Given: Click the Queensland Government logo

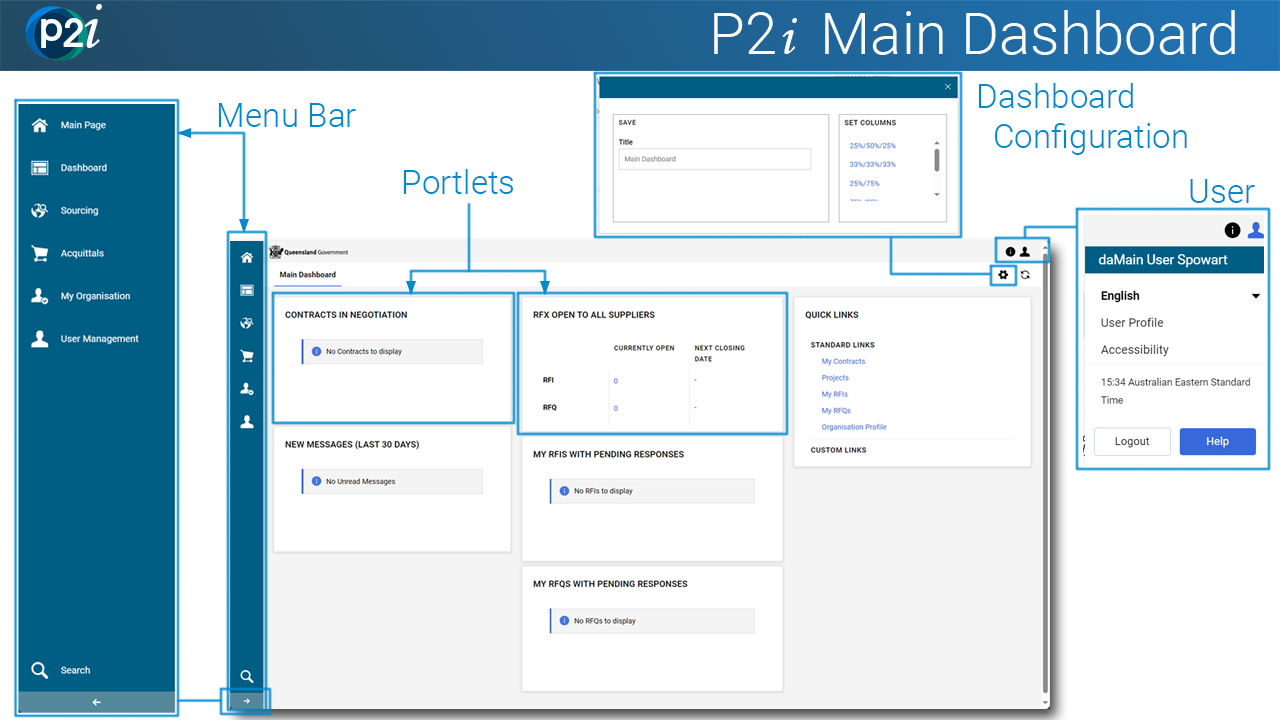Looking at the screenshot, I should (309, 252).
